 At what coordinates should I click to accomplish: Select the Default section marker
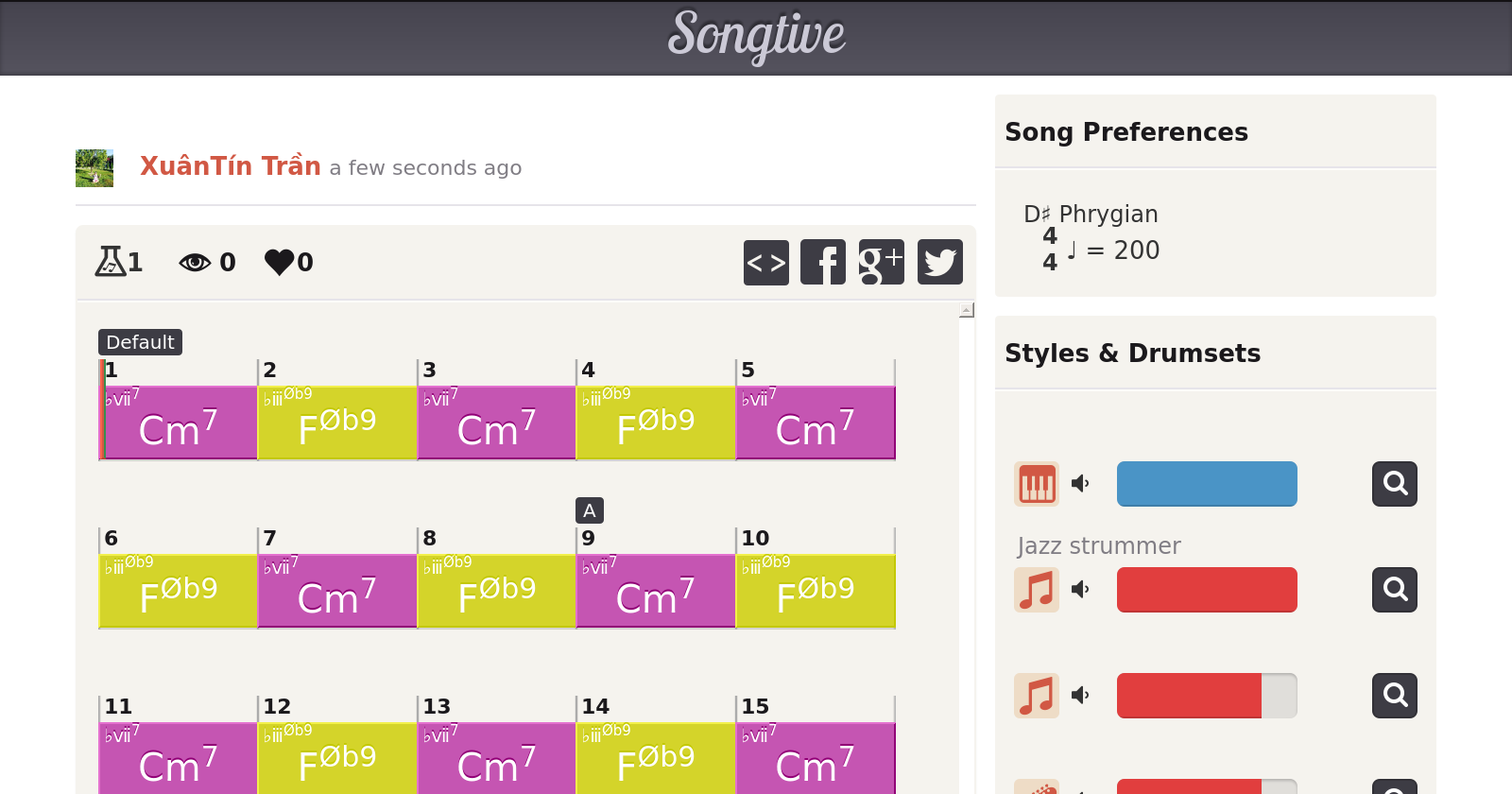140,342
